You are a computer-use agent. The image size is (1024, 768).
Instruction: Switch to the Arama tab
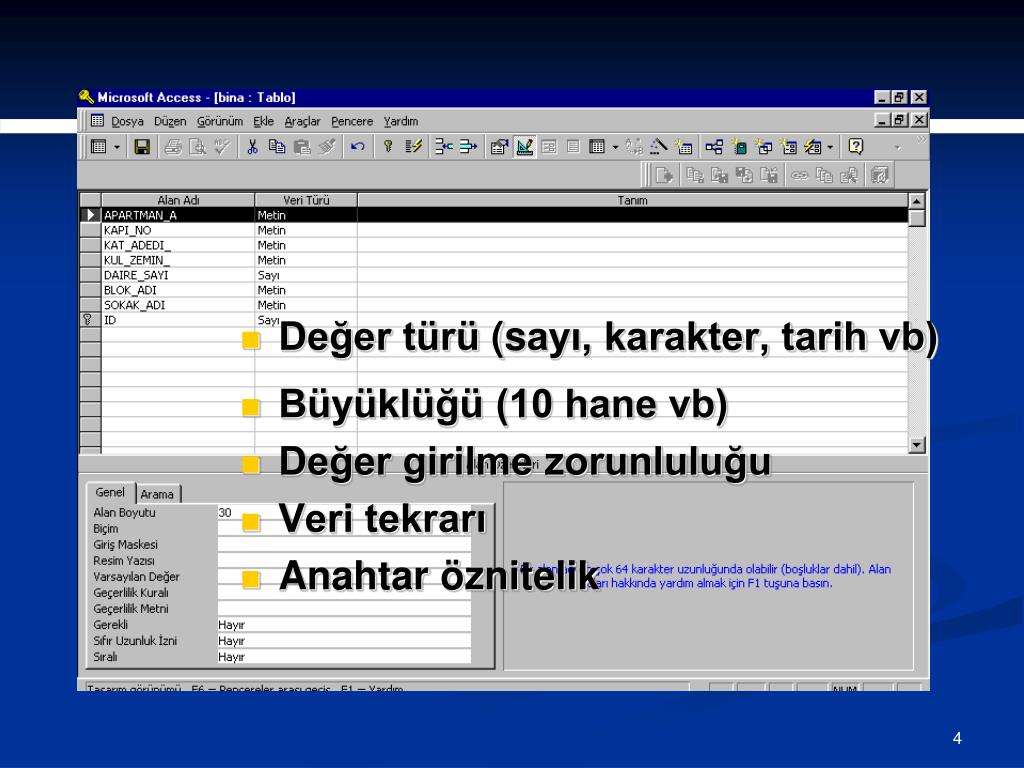point(157,494)
